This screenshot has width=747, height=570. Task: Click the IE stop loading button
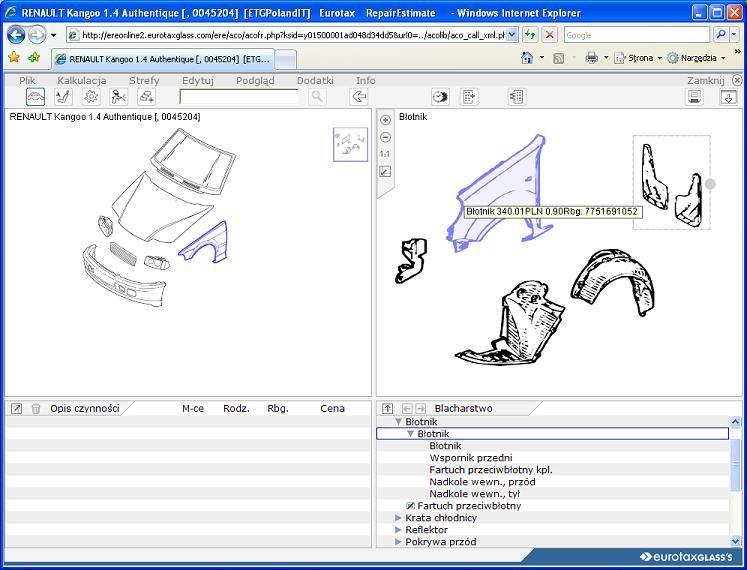tap(549, 35)
